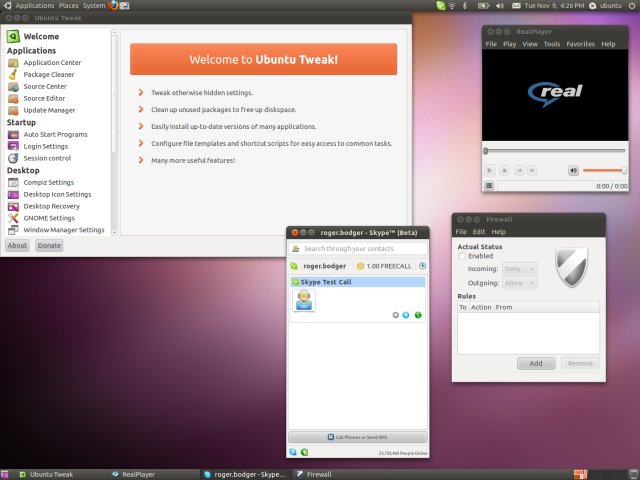Open Source Center item
Screen dimensions: 640x480
45,86
